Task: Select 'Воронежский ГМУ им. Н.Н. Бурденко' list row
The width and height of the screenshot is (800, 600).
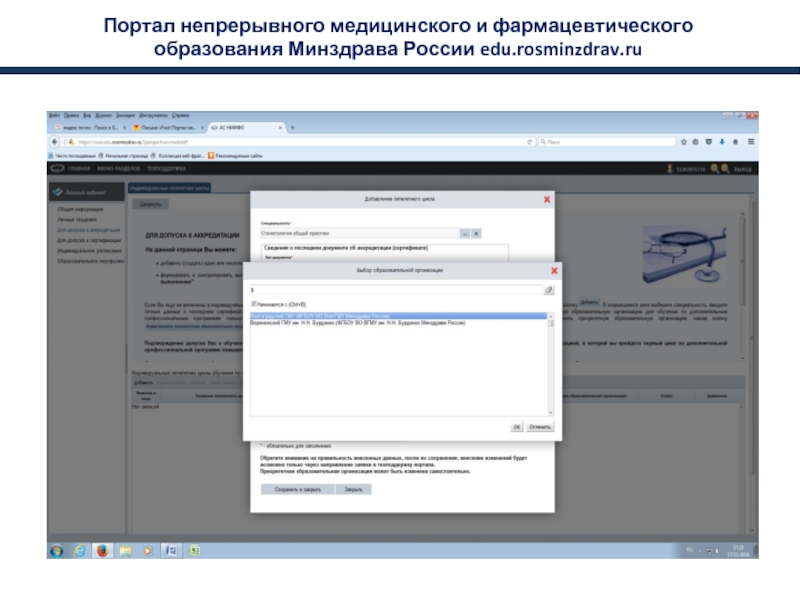Action: [x=398, y=323]
